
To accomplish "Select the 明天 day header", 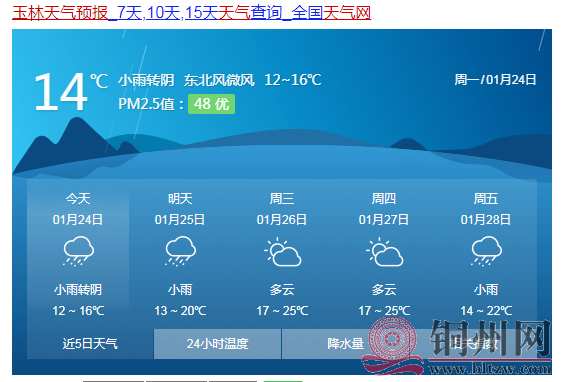I will [x=180, y=199].
